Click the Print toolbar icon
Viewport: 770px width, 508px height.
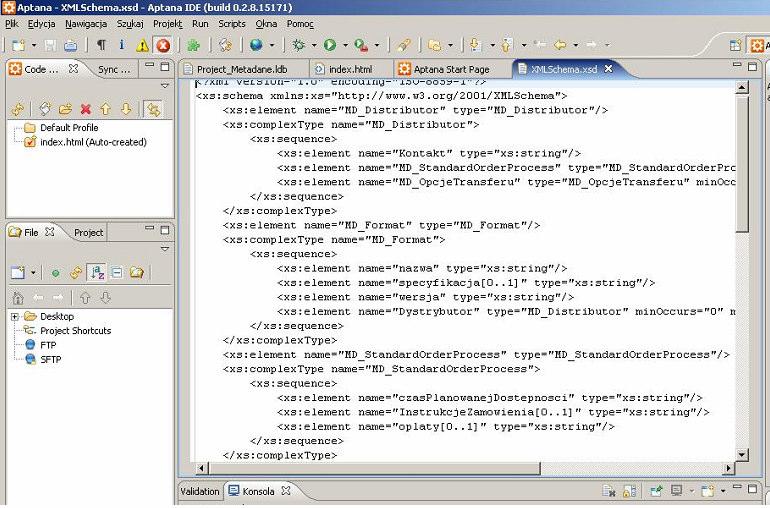coord(71,45)
